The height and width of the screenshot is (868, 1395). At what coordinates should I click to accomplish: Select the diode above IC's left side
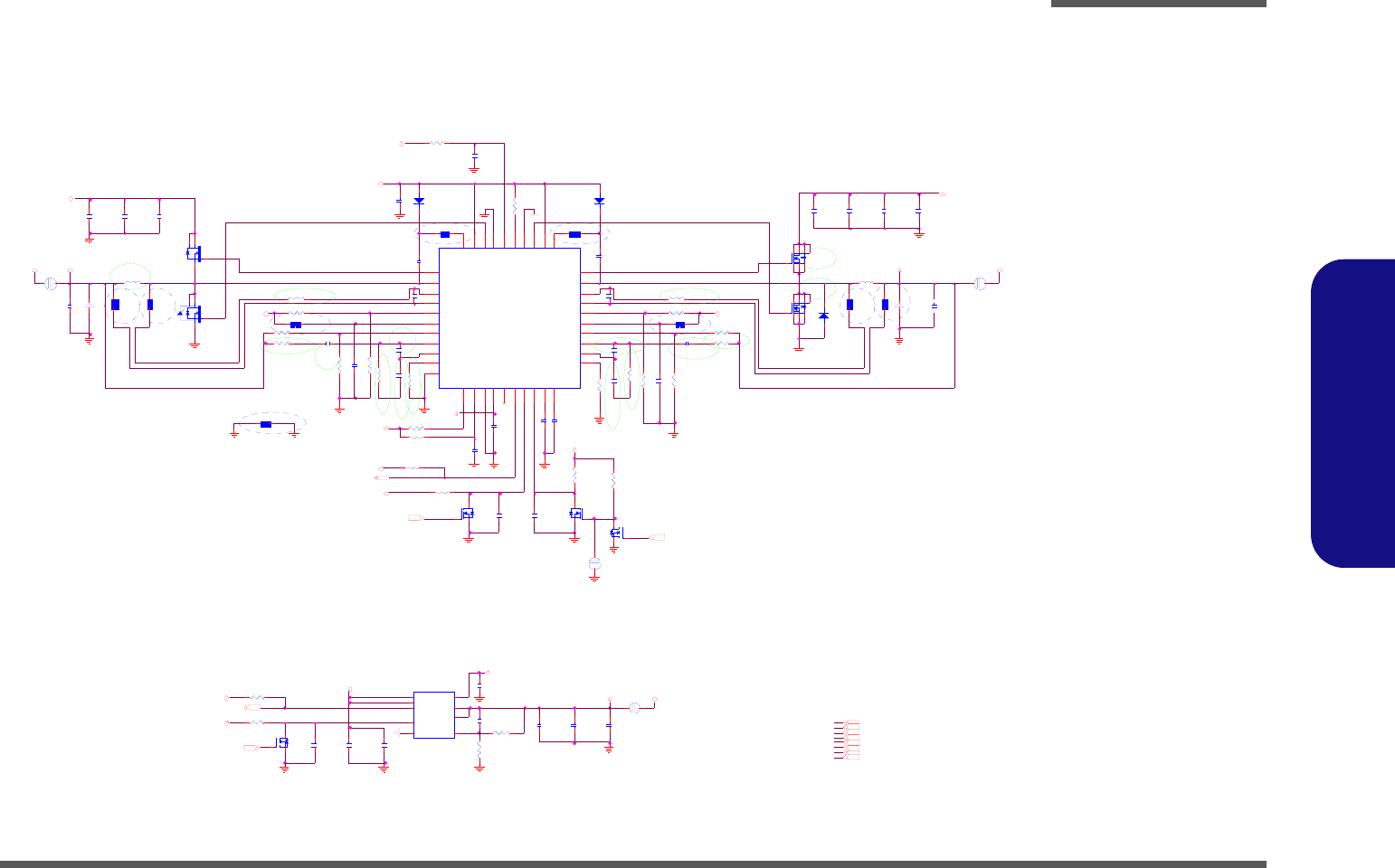(419, 201)
